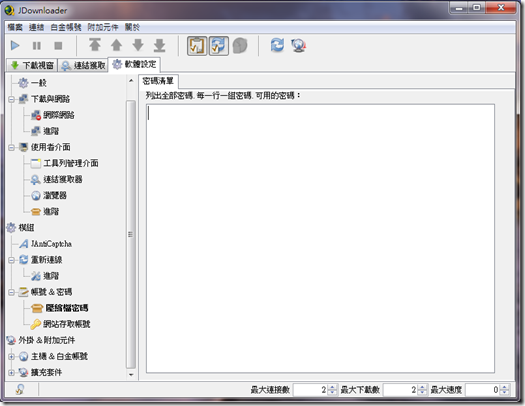Click the status bar key icon
The width and height of the screenshot is (525, 406).
(x=20, y=389)
